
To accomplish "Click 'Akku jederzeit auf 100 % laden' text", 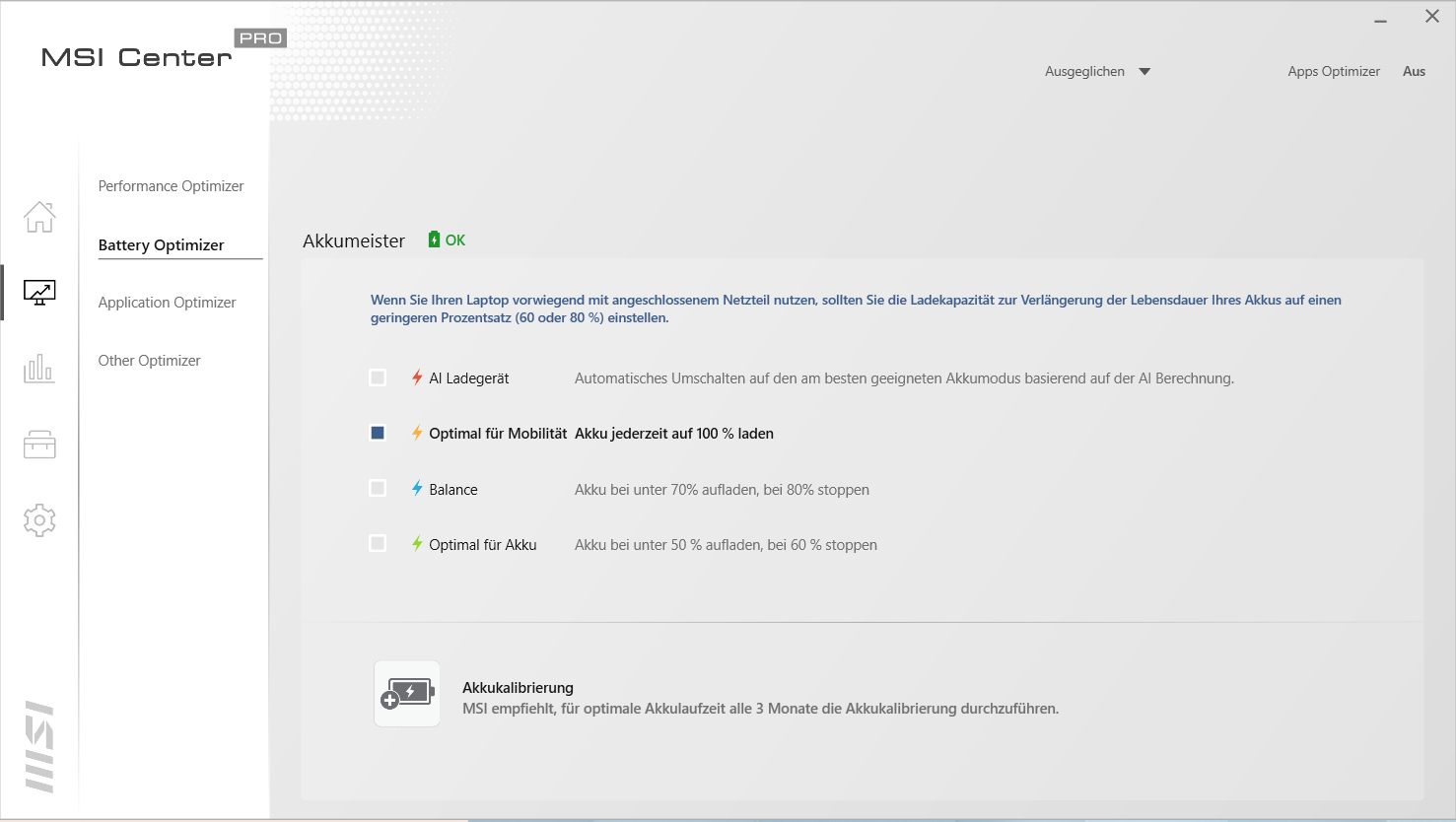I will 674,434.
